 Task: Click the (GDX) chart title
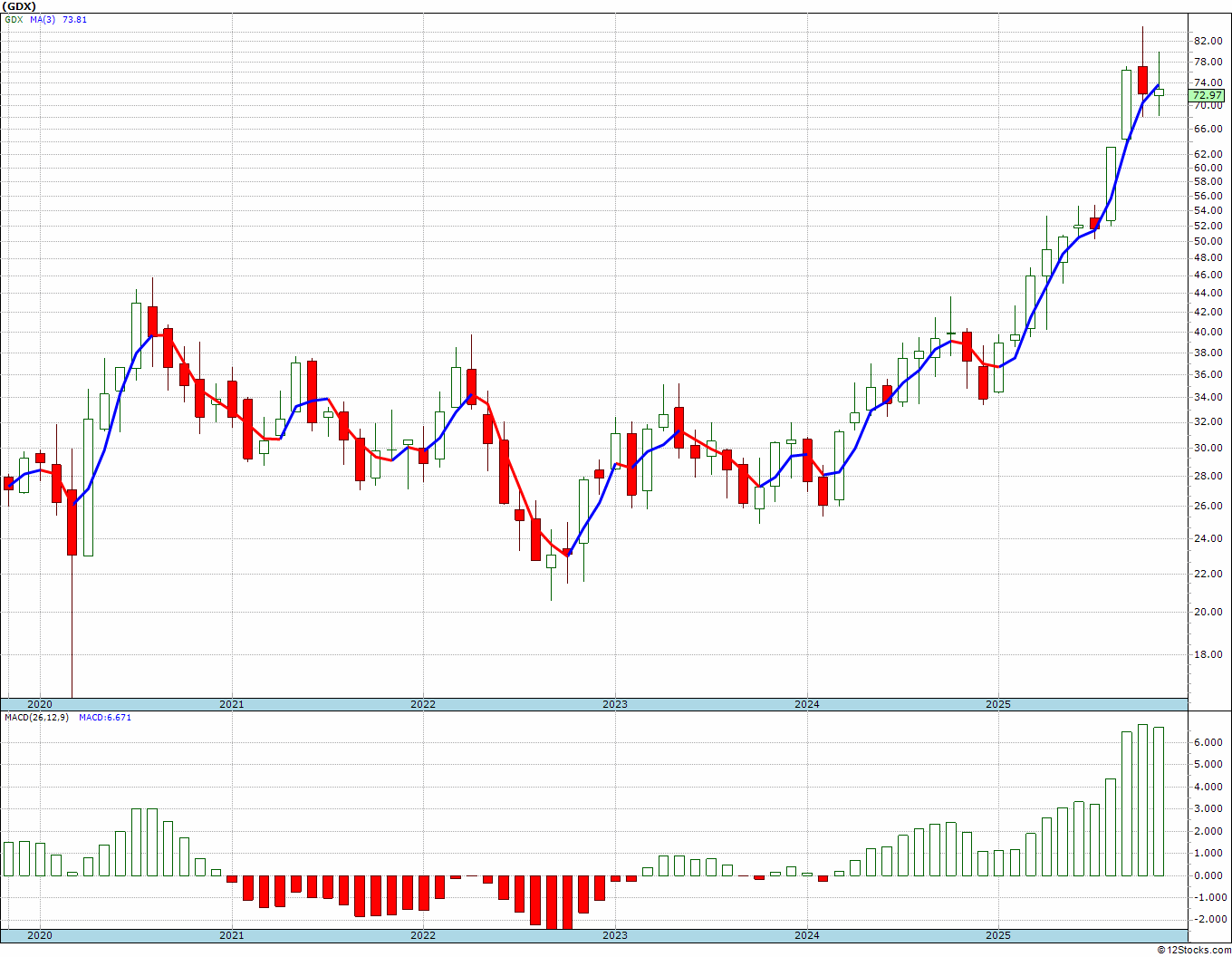coord(20,6)
